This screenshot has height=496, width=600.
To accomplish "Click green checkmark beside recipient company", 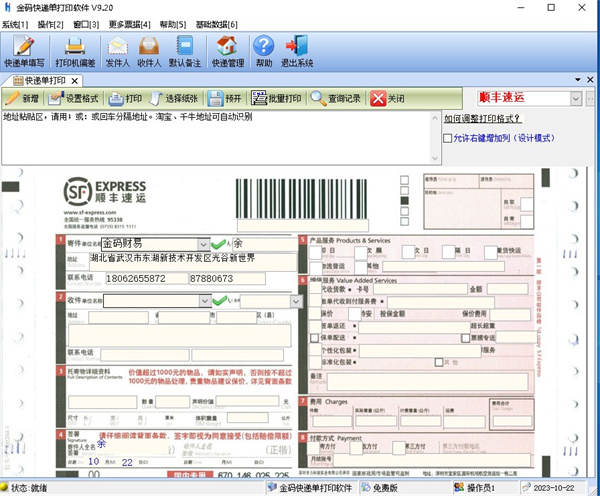I will pos(220,301).
